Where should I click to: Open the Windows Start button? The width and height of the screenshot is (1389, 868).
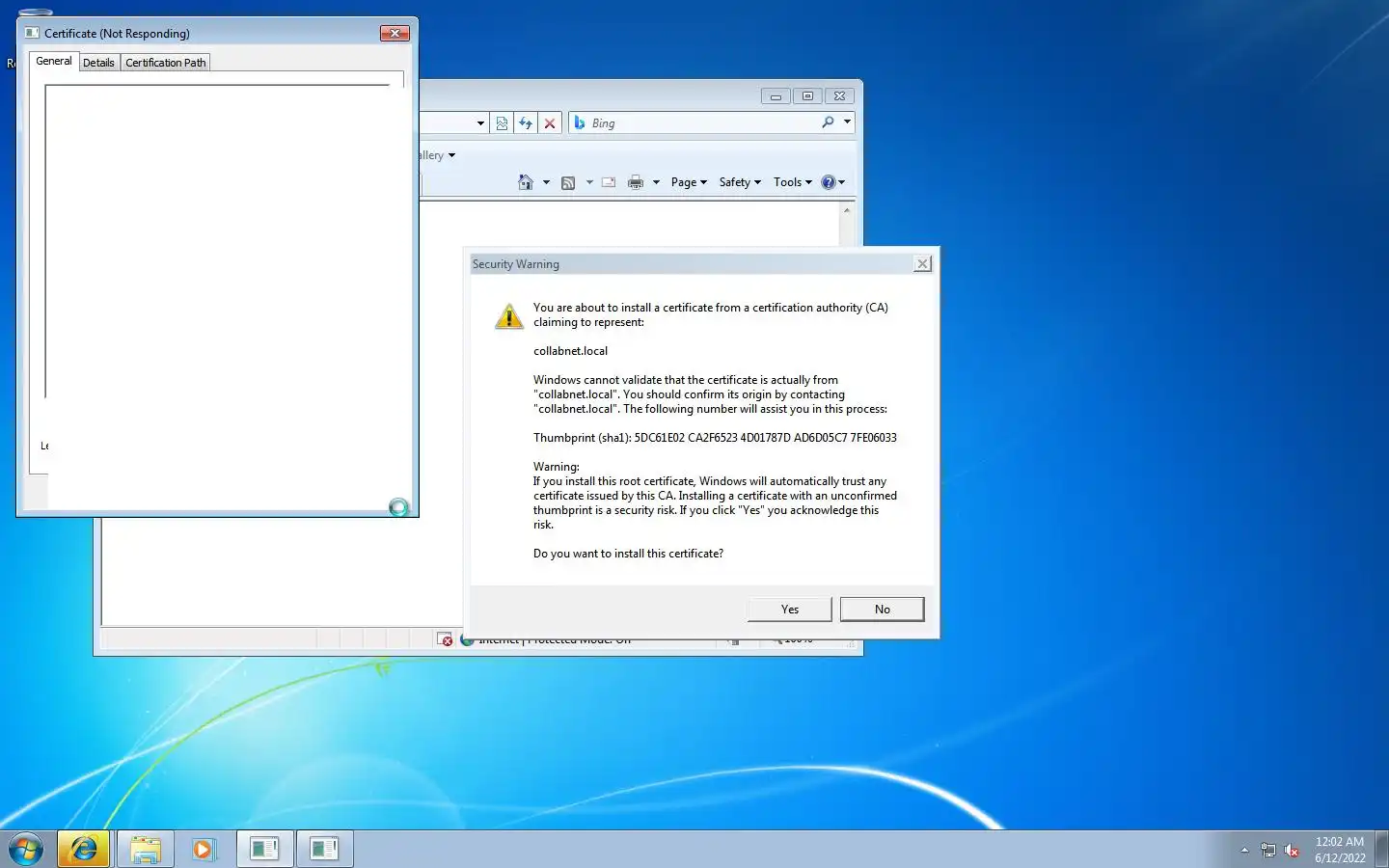pos(26,849)
